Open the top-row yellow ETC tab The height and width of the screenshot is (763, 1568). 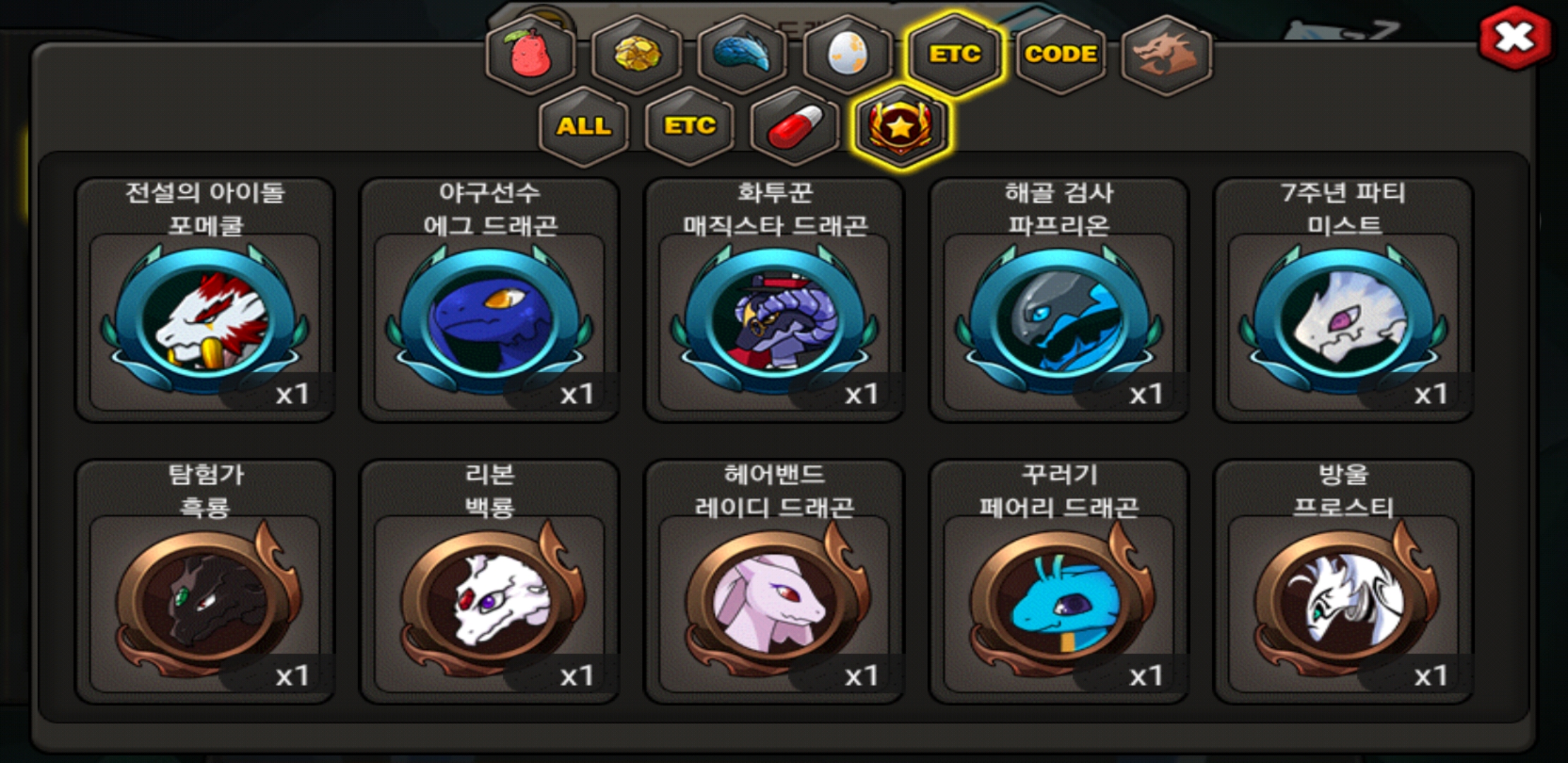click(955, 54)
